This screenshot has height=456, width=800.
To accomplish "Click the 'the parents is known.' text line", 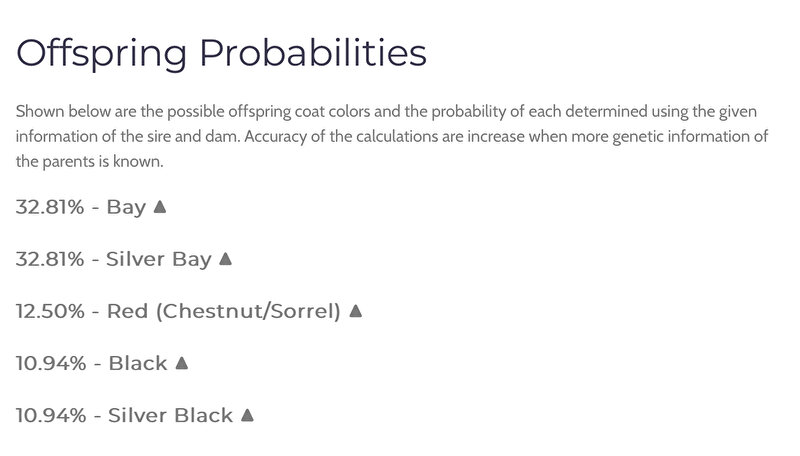I will tap(90, 162).
